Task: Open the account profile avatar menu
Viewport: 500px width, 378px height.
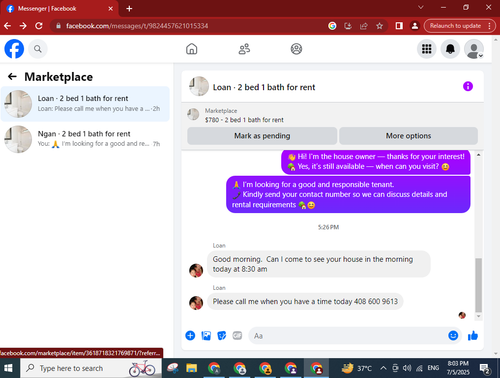Action: [474, 49]
